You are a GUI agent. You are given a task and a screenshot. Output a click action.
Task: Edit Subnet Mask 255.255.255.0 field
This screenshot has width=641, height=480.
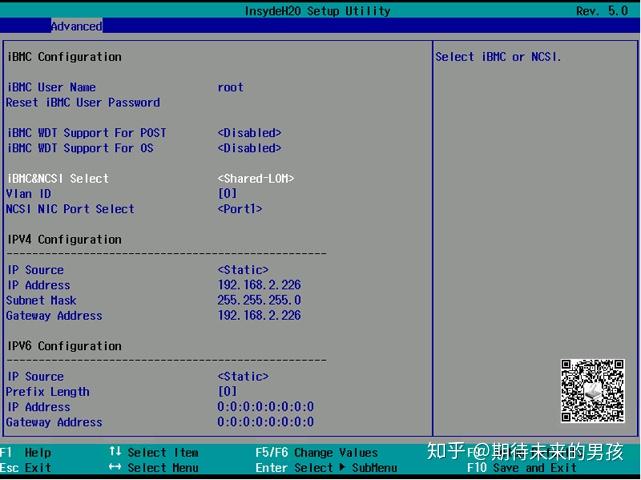tap(259, 300)
